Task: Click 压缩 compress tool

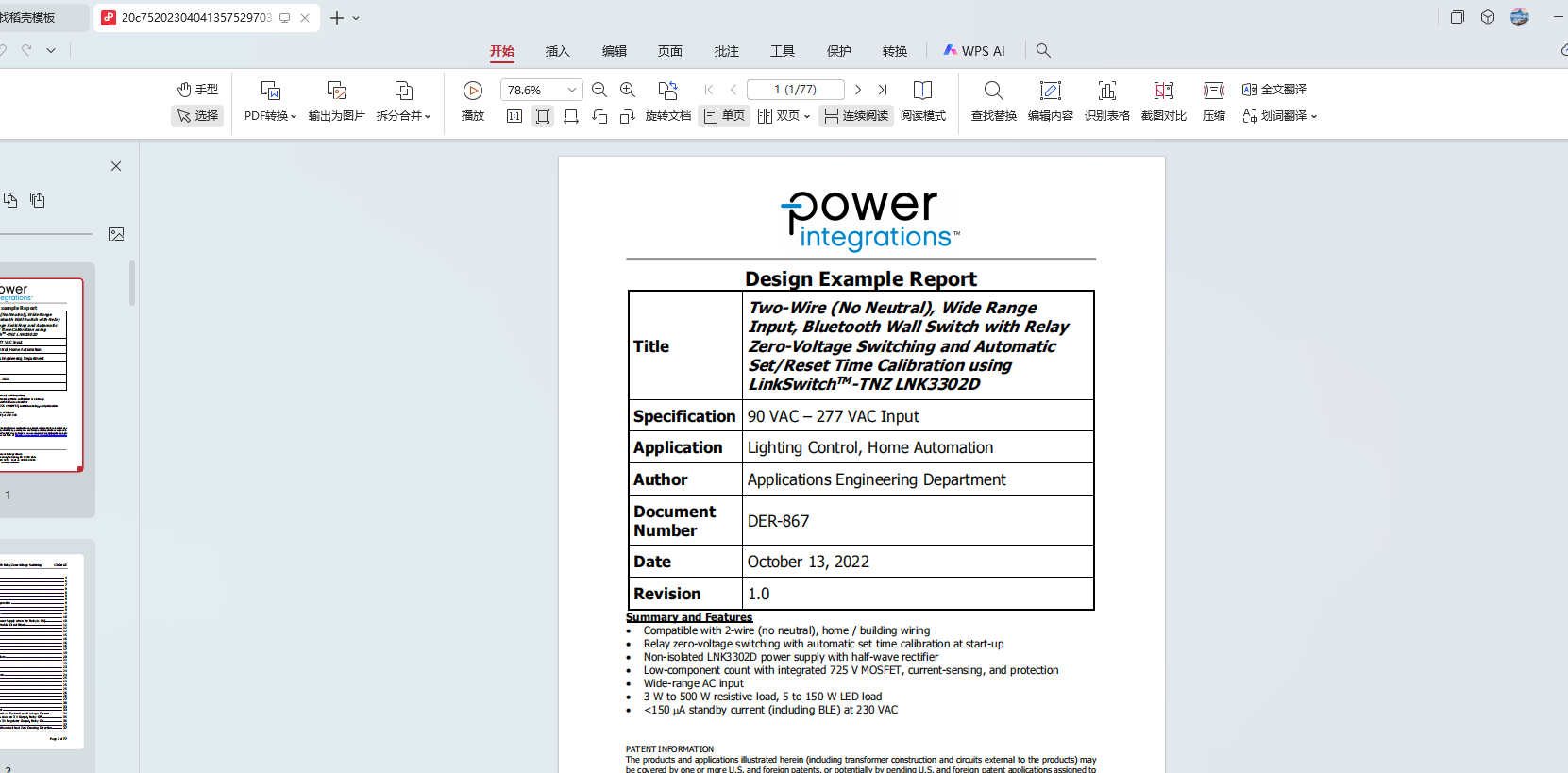Action: tap(1214, 102)
